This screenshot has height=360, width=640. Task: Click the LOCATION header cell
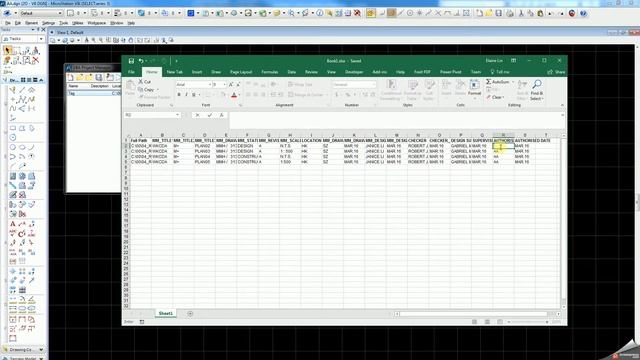point(311,140)
